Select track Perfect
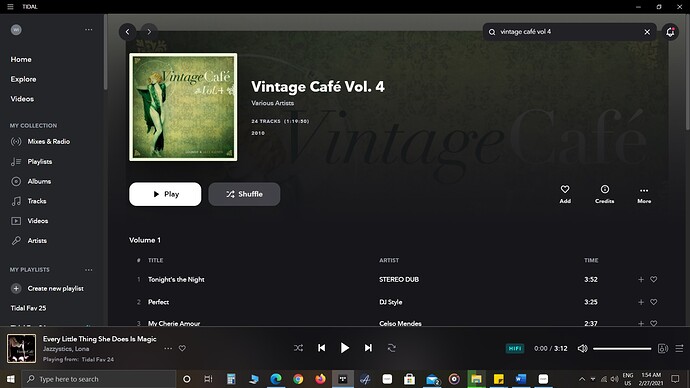This screenshot has width=690, height=388. click(158, 302)
